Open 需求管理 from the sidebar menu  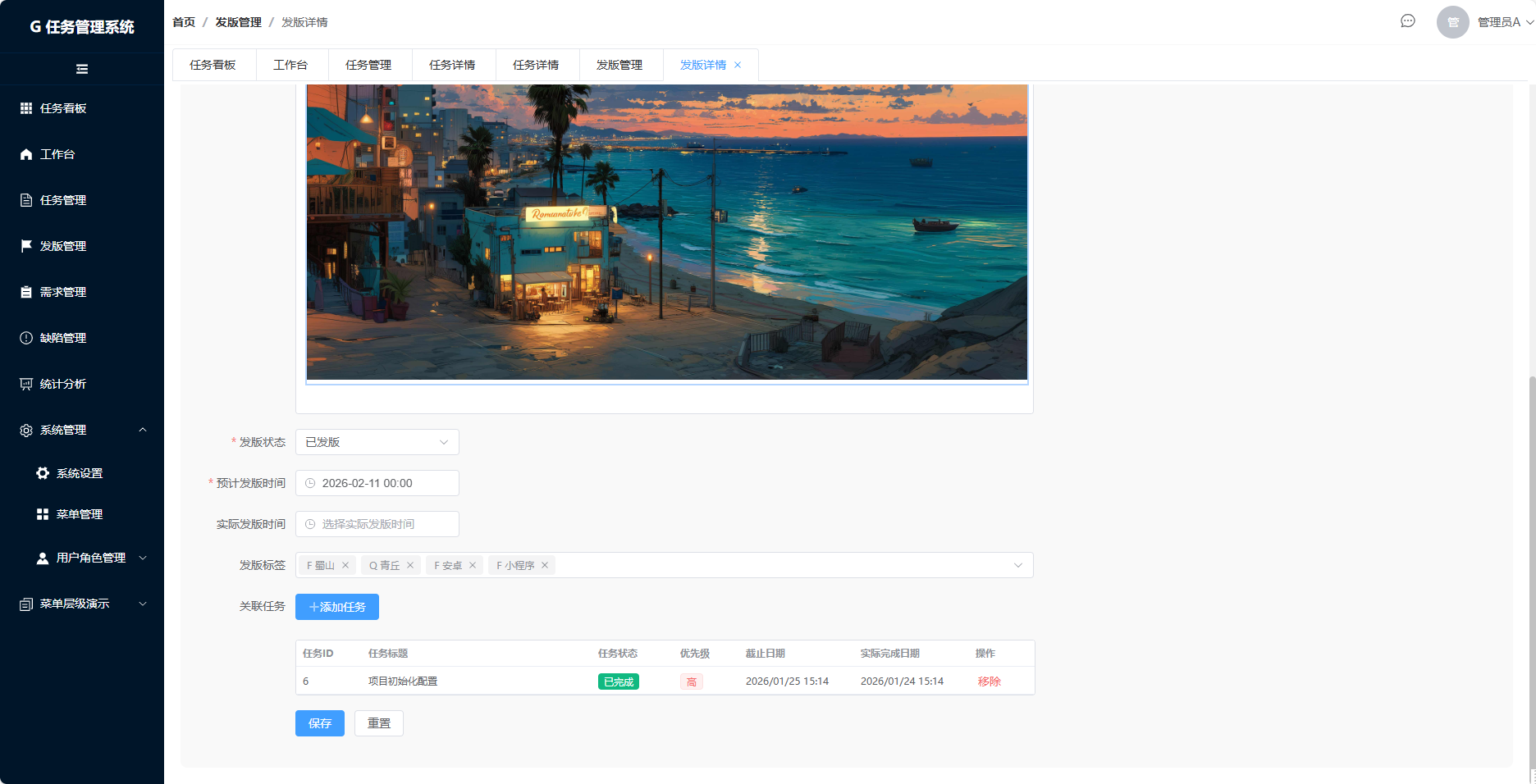pos(82,292)
